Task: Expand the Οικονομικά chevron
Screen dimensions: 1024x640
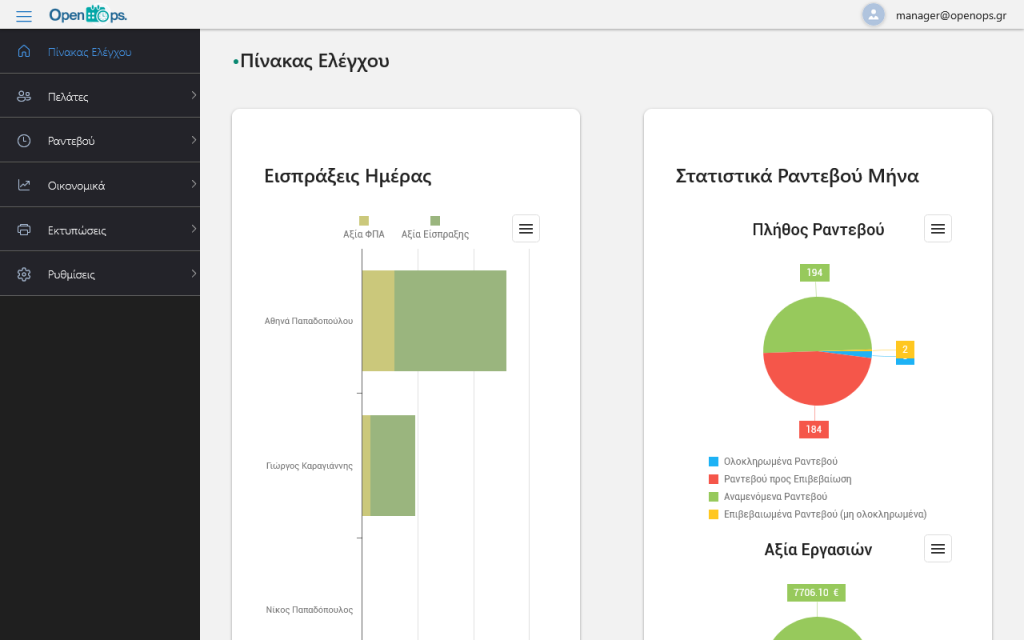Action: [x=193, y=184]
